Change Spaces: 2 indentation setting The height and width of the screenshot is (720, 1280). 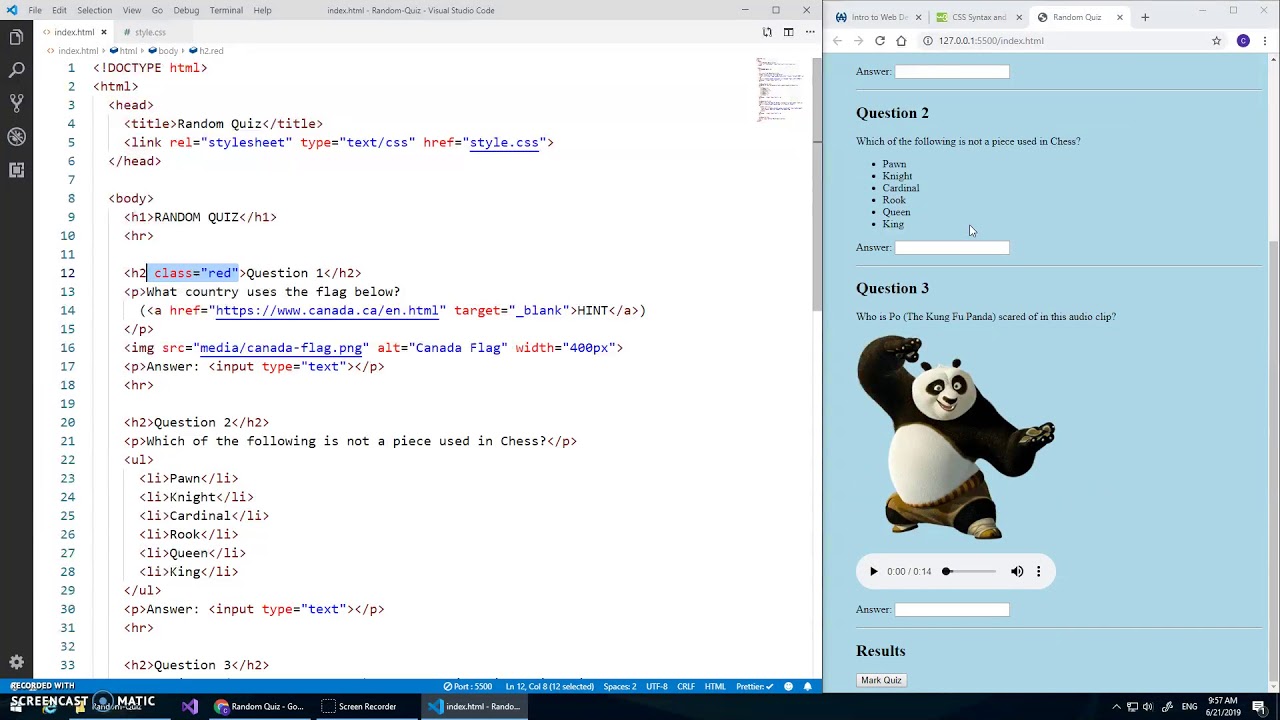[620, 687]
